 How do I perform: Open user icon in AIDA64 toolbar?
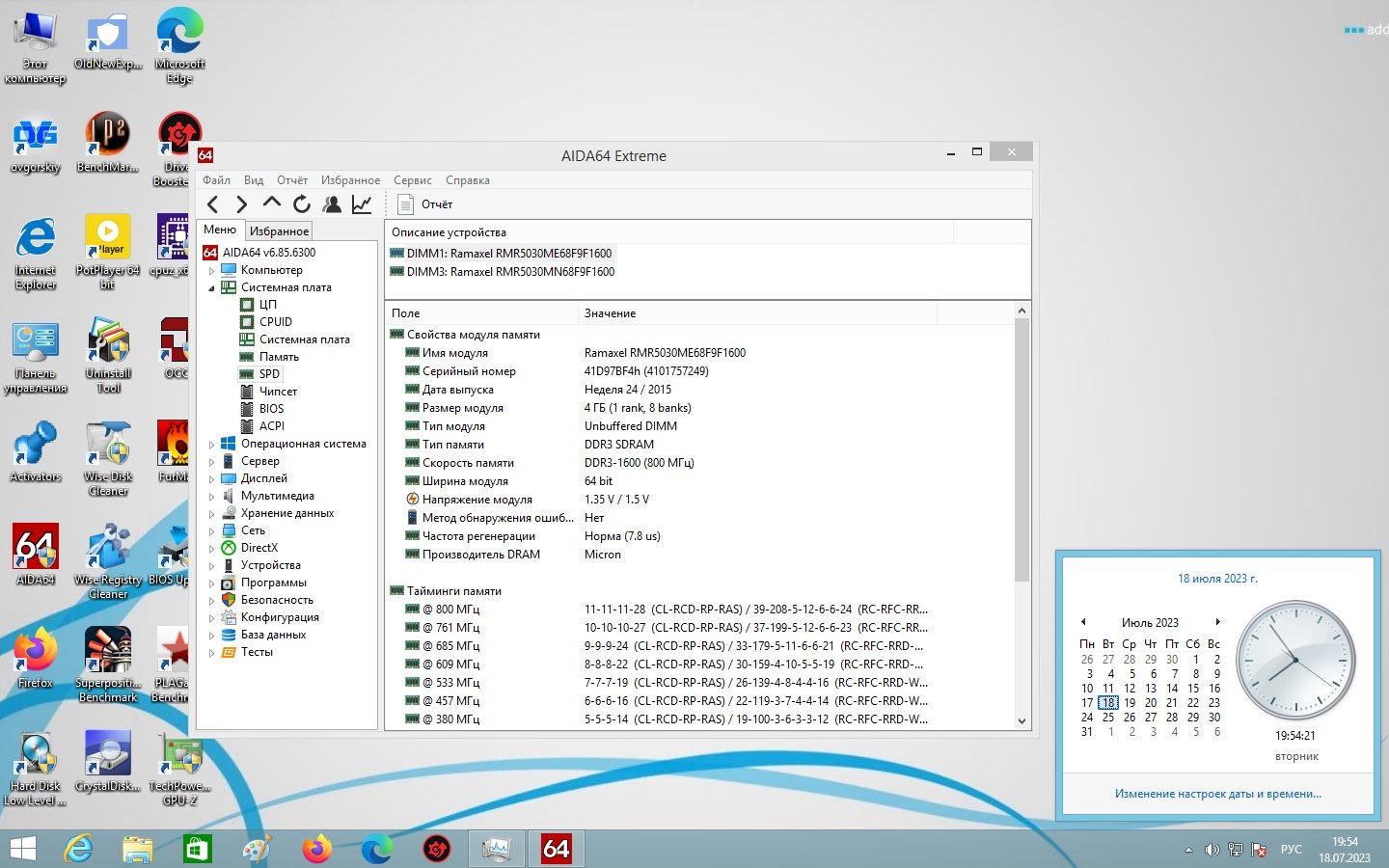(332, 203)
